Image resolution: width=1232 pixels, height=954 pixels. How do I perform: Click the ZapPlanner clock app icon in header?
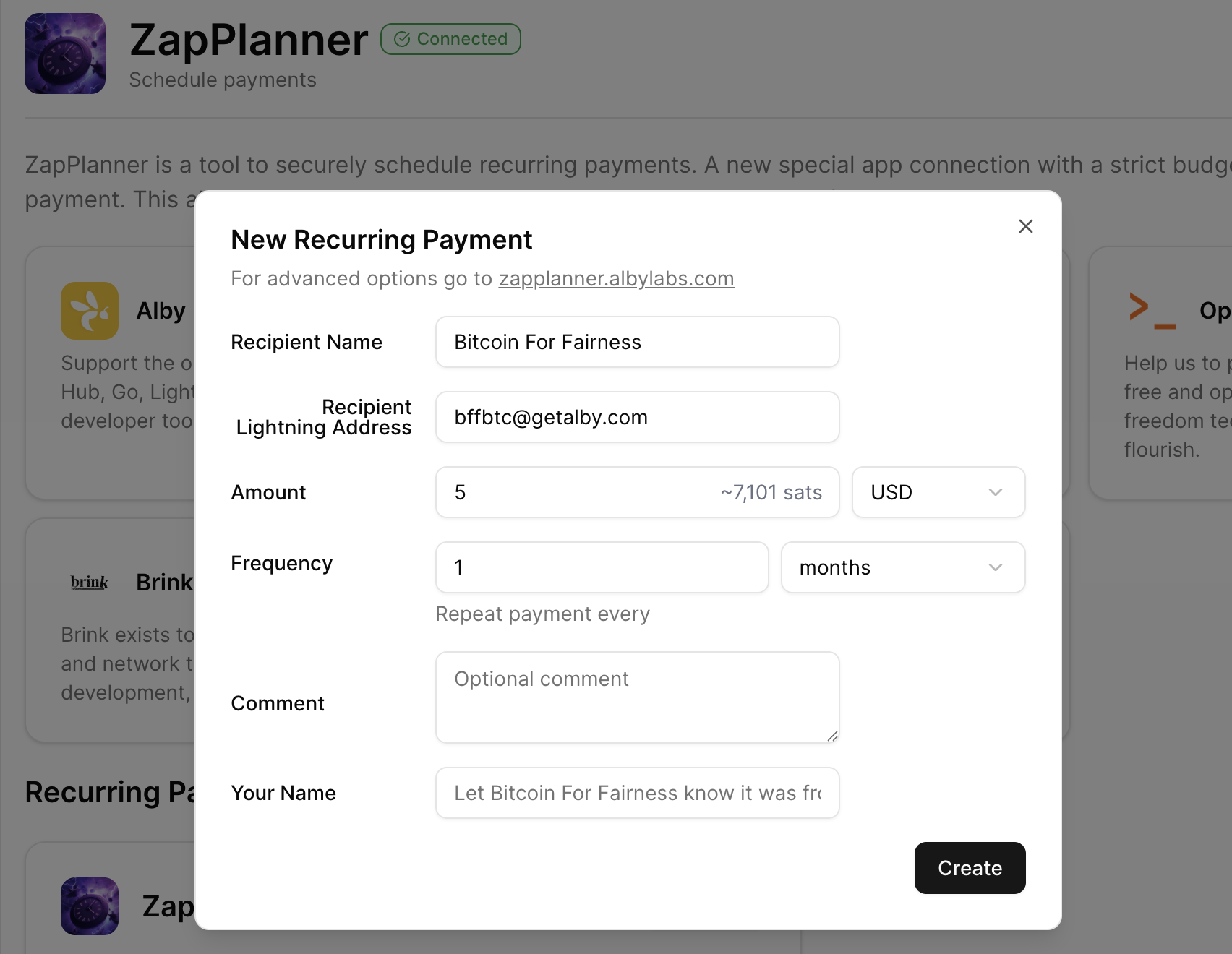pyautogui.click(x=65, y=53)
